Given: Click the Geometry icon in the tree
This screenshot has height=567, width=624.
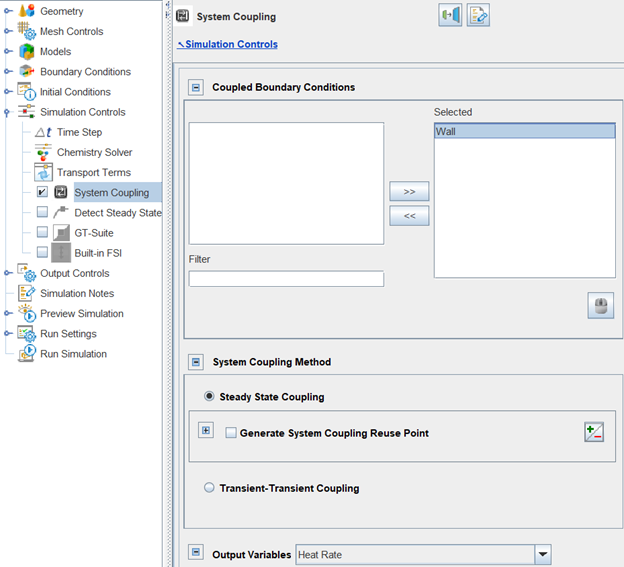Looking at the screenshot, I should pos(27,11).
